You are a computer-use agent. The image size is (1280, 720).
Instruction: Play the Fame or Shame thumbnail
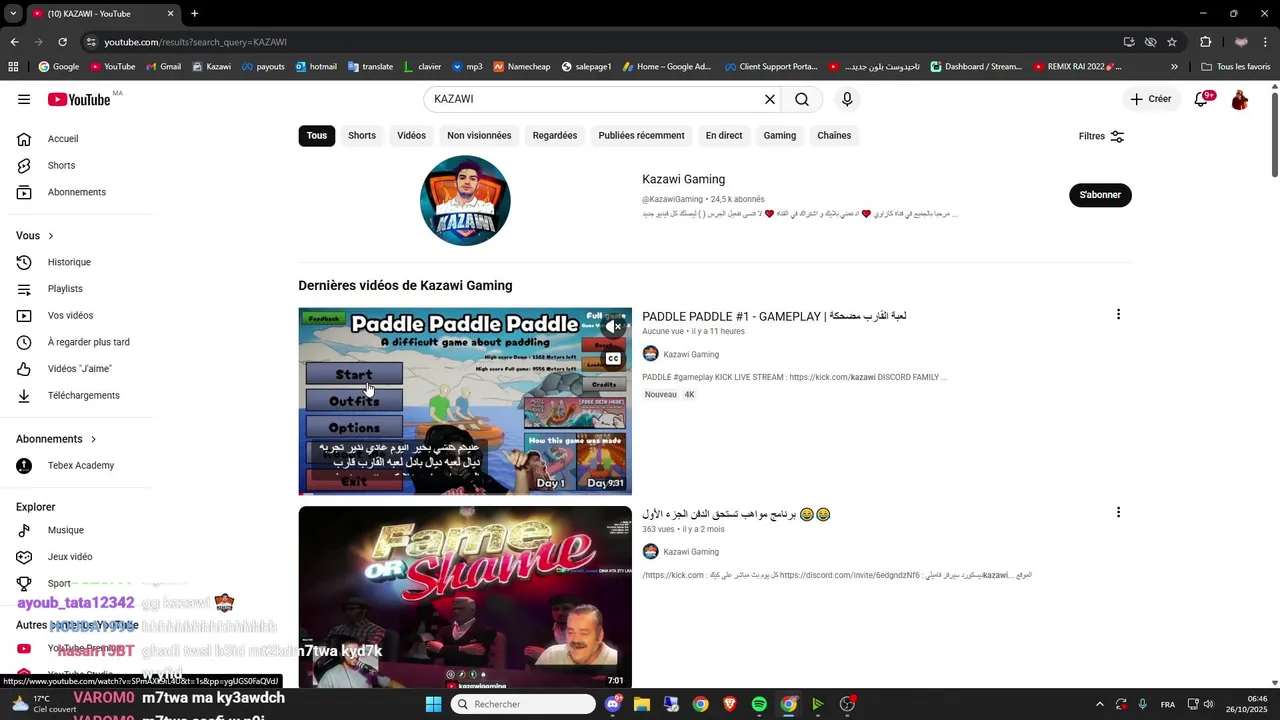coord(465,598)
